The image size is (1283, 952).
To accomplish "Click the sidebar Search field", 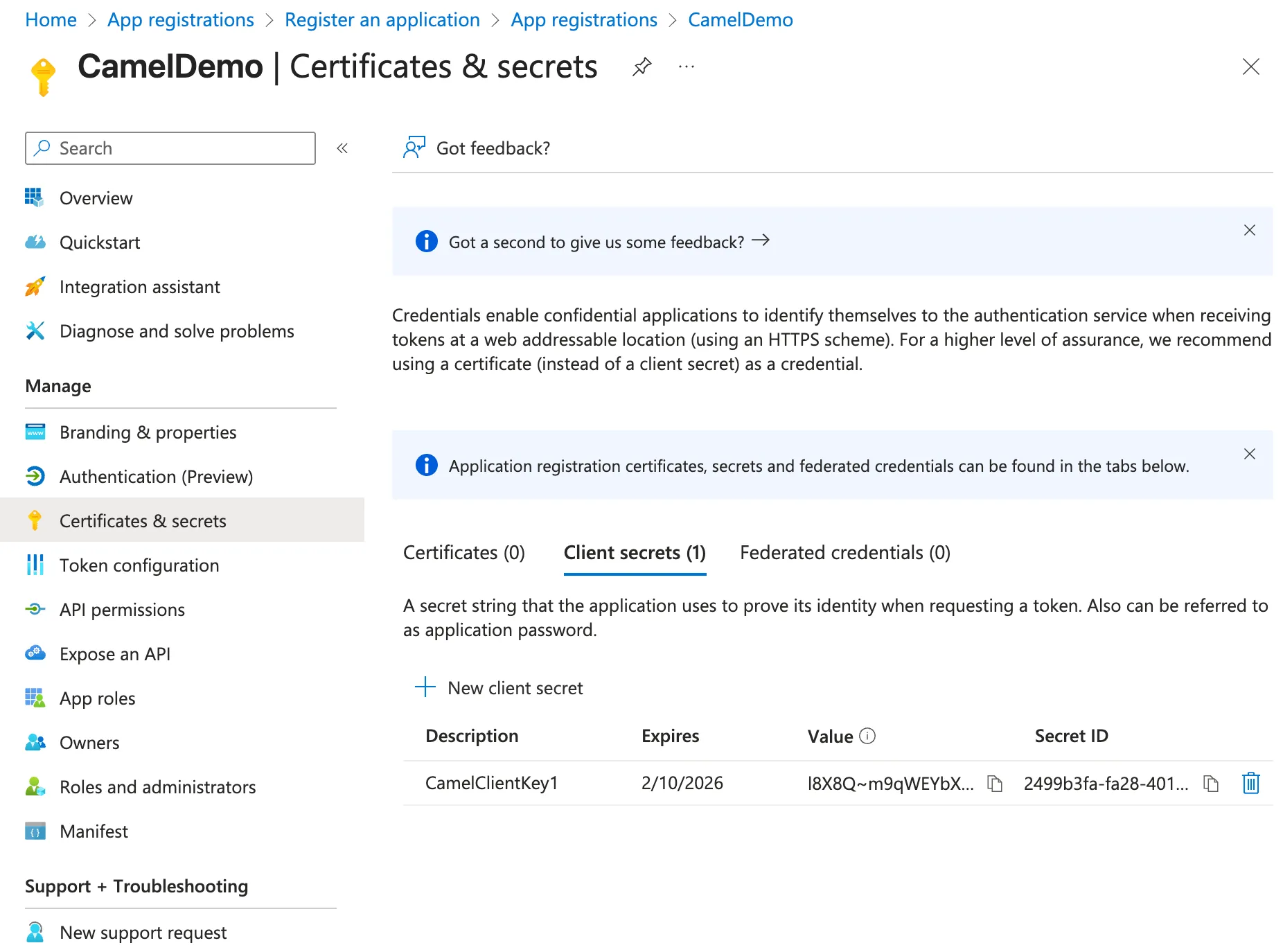I will coord(170,148).
